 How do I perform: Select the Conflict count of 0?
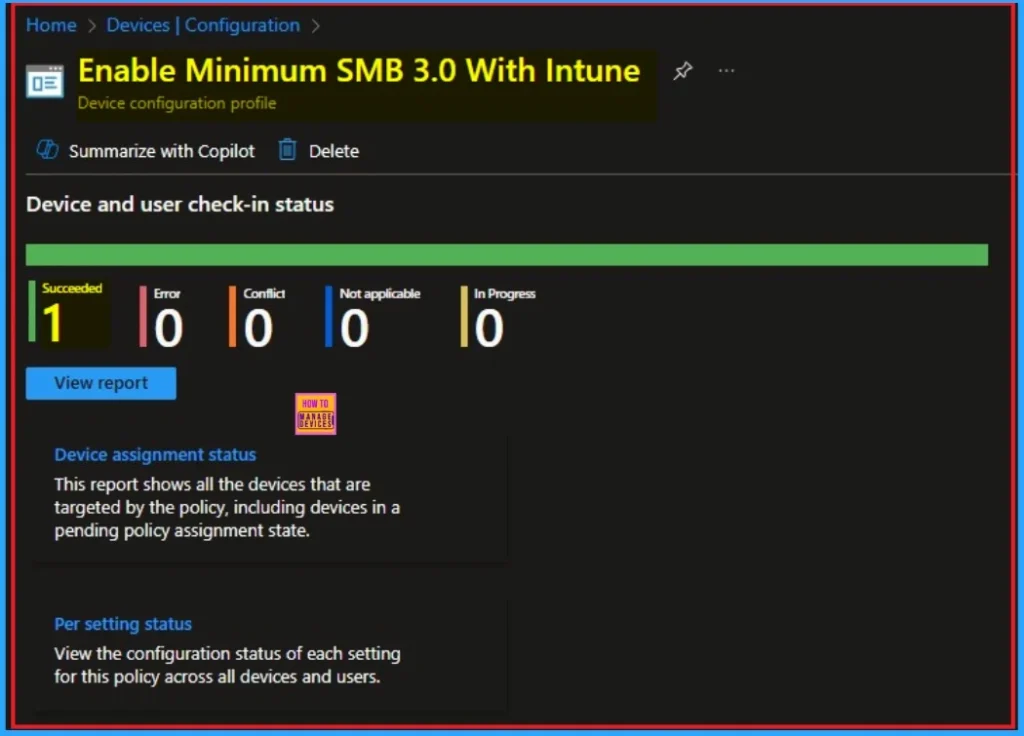pos(258,328)
